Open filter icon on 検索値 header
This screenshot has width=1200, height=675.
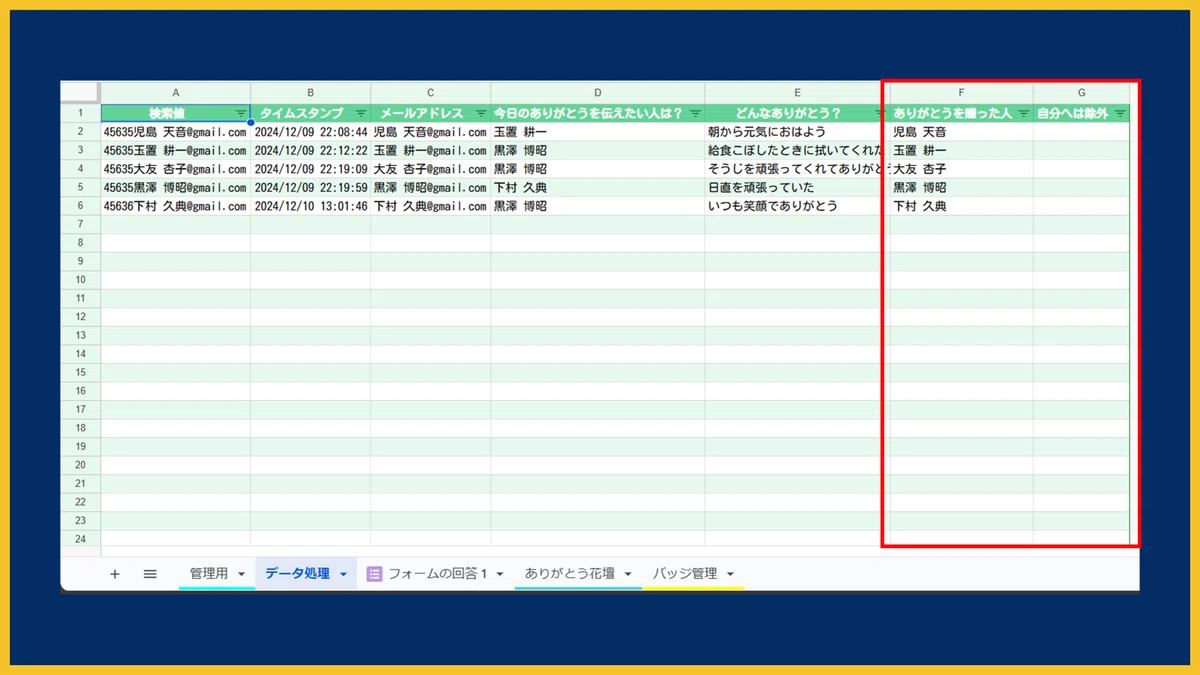tap(241, 113)
